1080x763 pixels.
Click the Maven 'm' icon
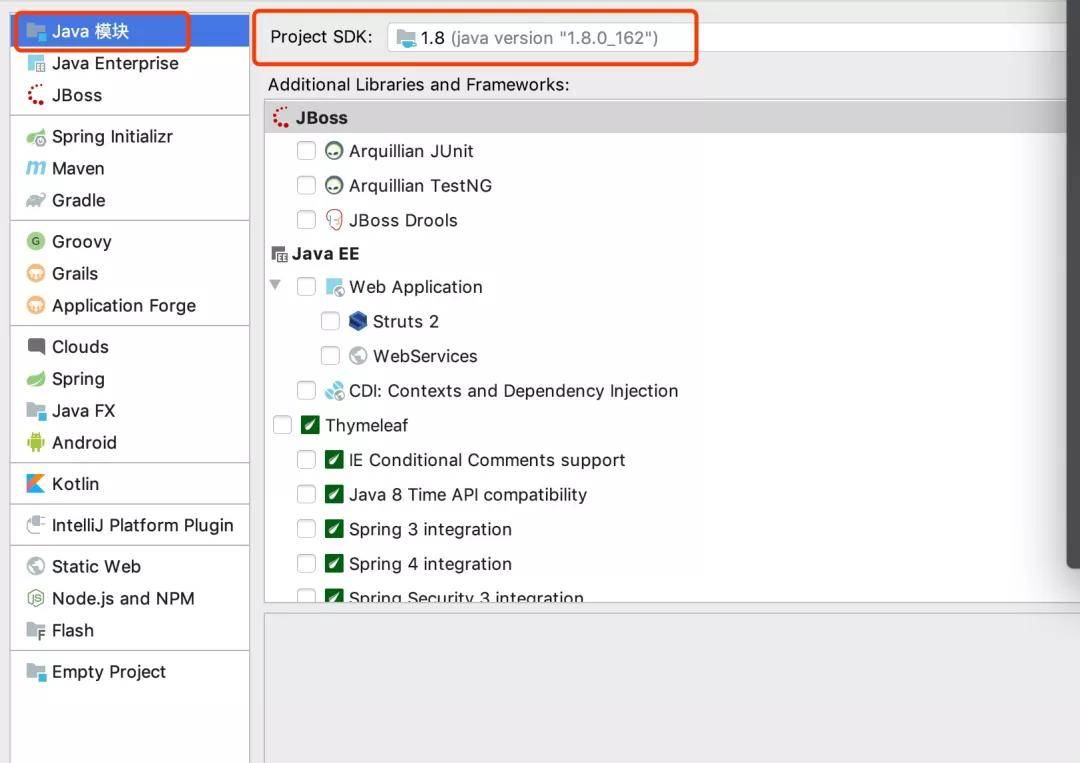click(x=36, y=168)
